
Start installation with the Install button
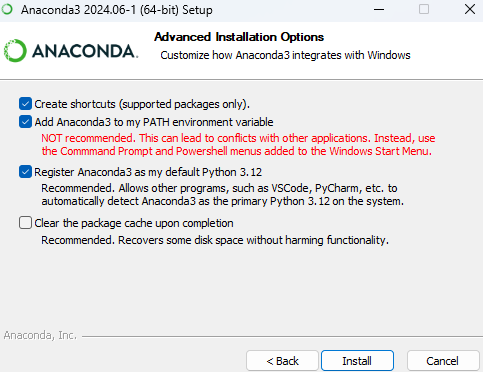pos(357,361)
